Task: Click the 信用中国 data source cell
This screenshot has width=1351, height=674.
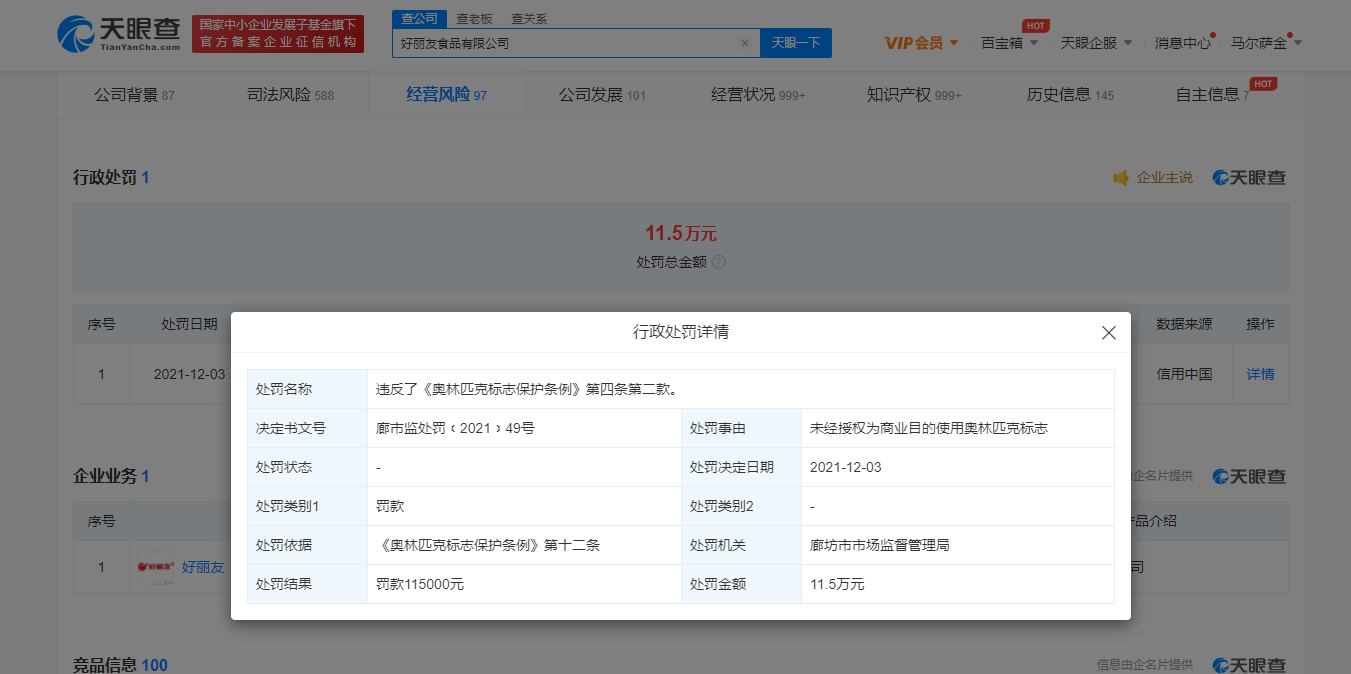Action: (x=1184, y=374)
